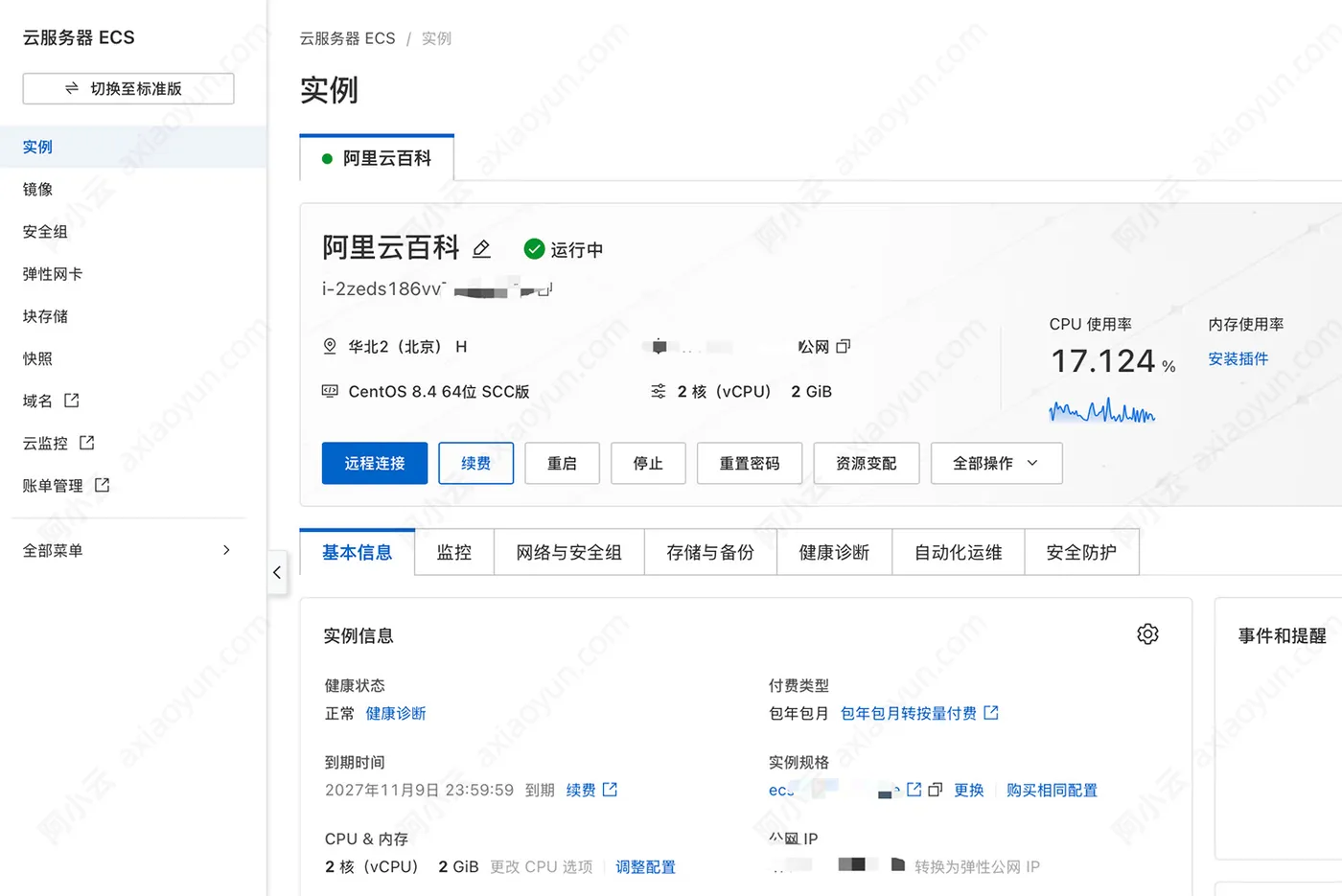The width and height of the screenshot is (1342, 896).
Task: Copy the public IP via 公网 copy icon
Action: point(843,346)
